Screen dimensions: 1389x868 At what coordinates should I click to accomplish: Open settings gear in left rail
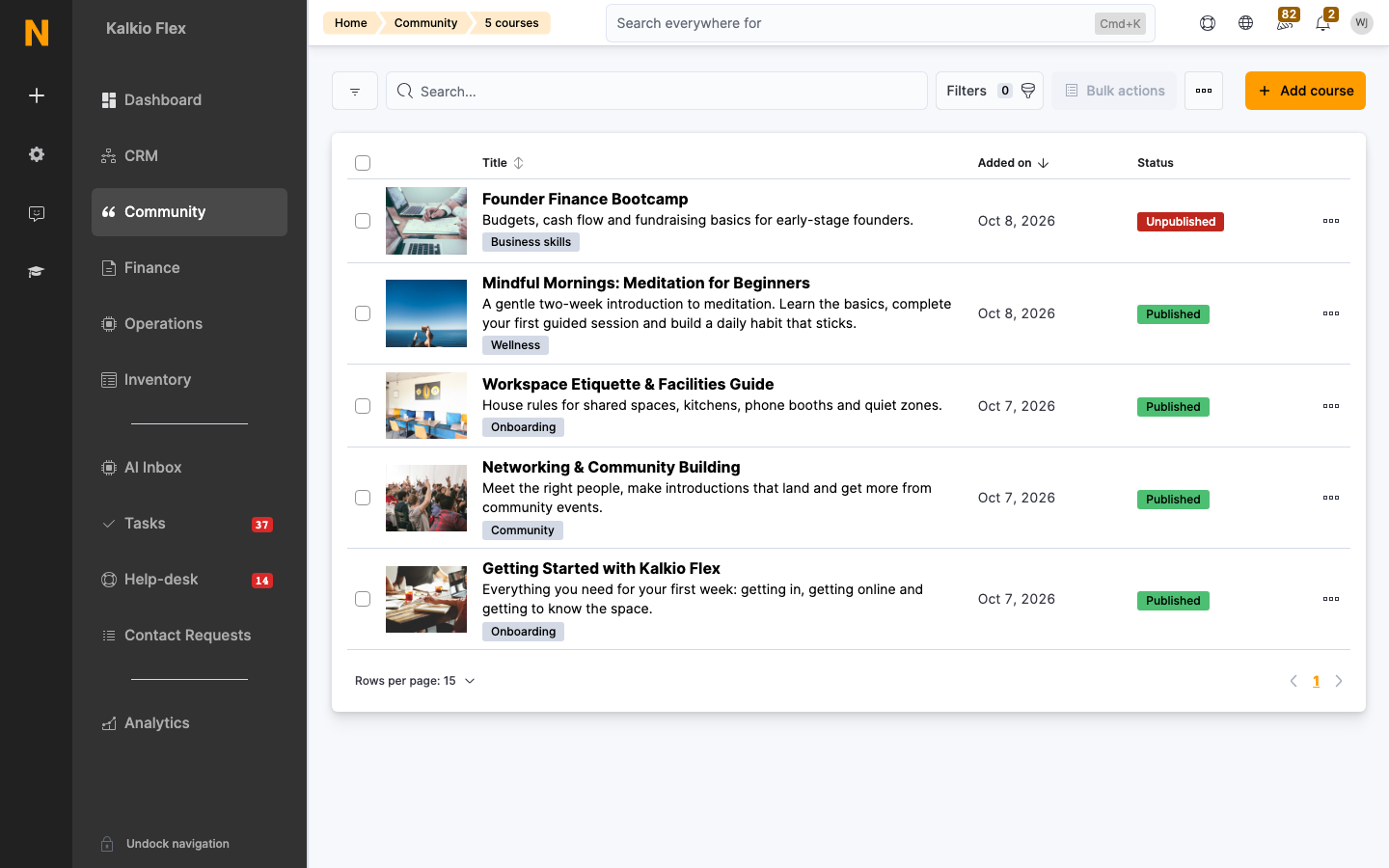point(37,154)
